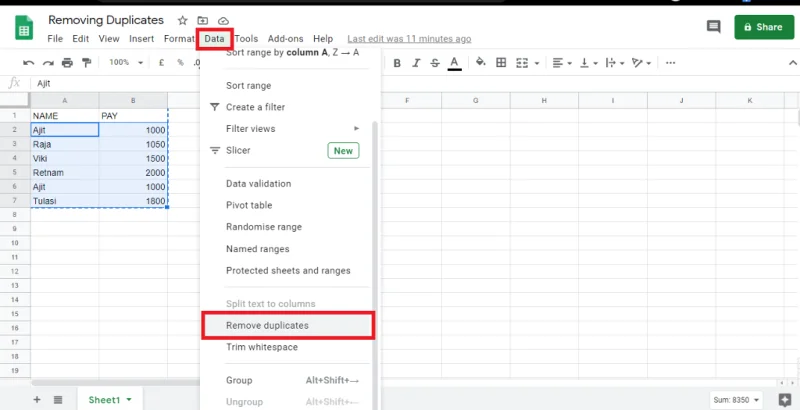This screenshot has width=800, height=410.
Task: Open the comment history icon
Action: click(713, 27)
